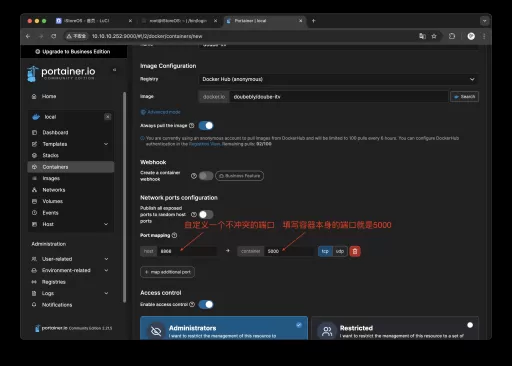Delete the port mapping with trash icon
Viewport: 512px width, 366px height.
[355, 251]
